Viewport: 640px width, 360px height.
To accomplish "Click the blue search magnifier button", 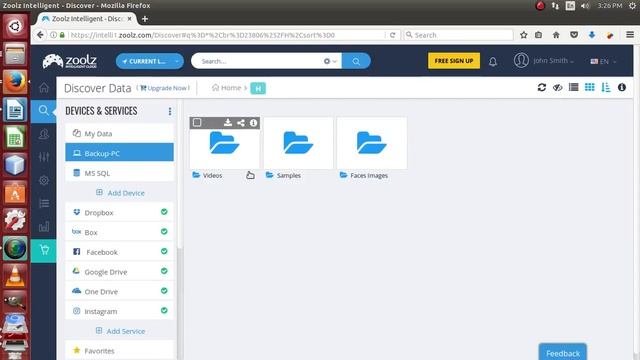I will coord(356,61).
